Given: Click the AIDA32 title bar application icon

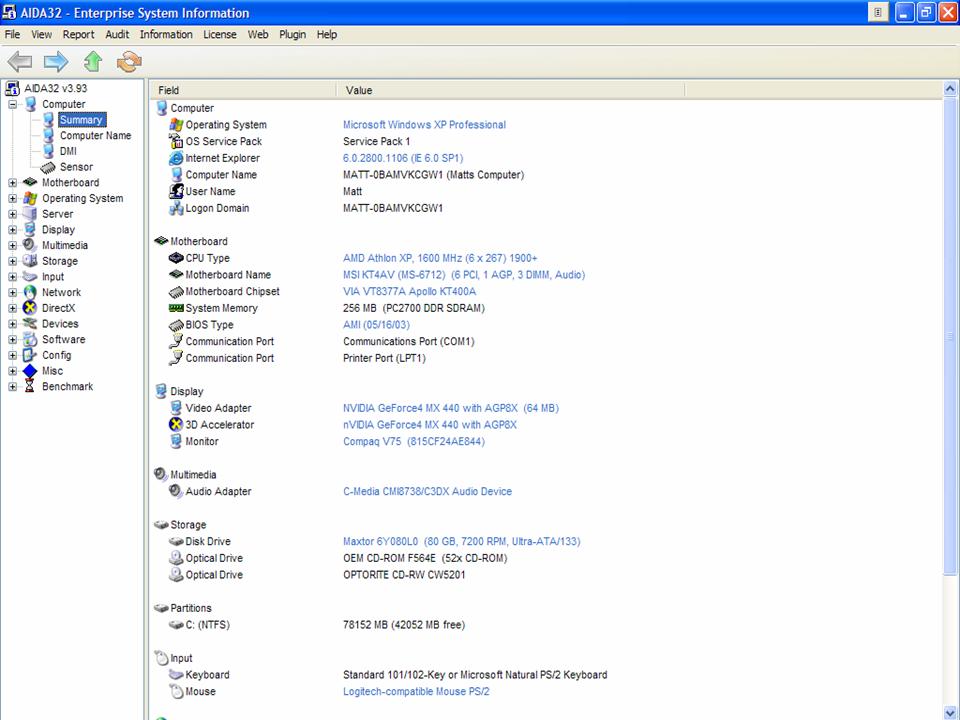Looking at the screenshot, I should click(9, 12).
